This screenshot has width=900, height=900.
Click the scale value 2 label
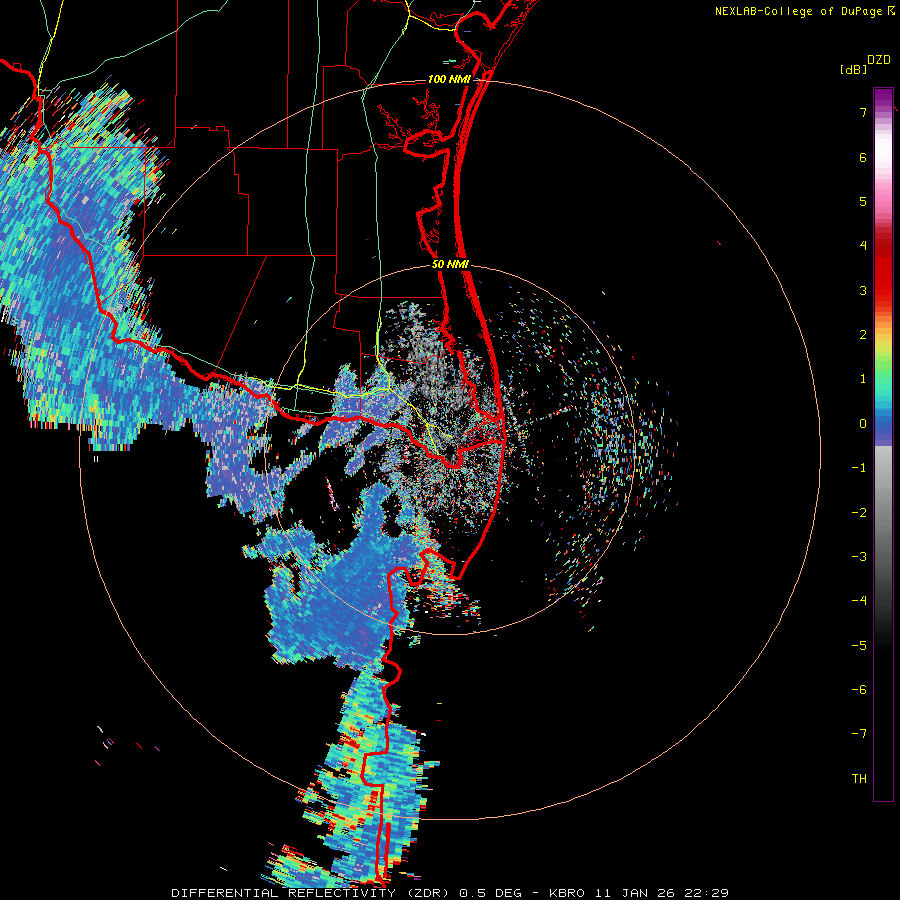point(863,335)
